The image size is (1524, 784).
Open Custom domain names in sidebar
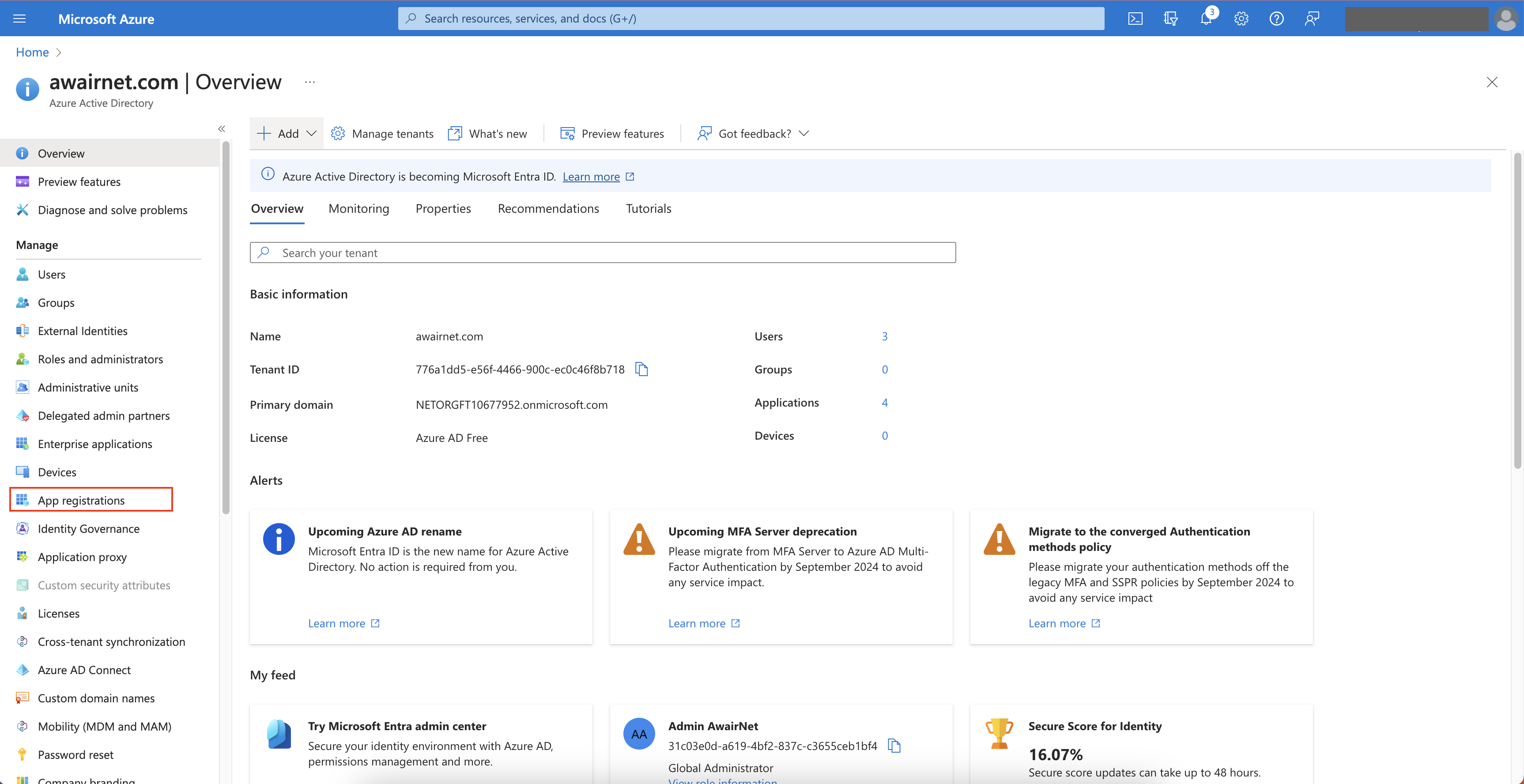click(x=96, y=698)
